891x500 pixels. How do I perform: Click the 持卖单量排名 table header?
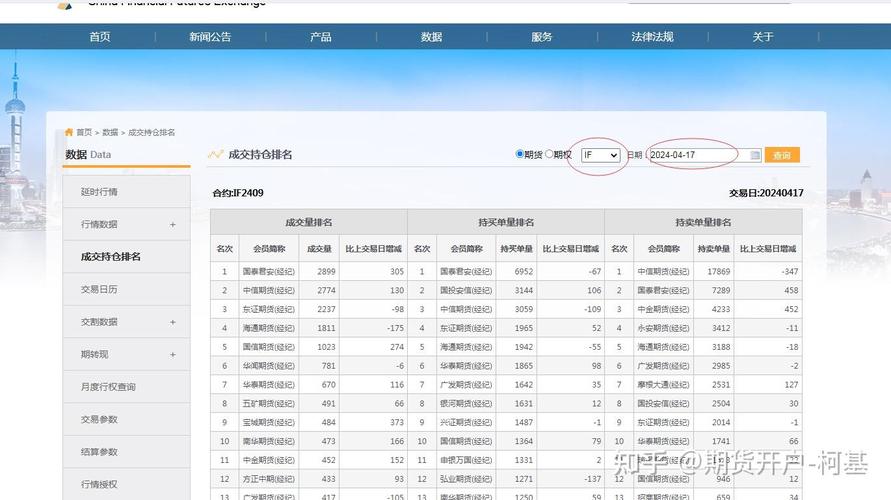pyautogui.click(x=703, y=222)
